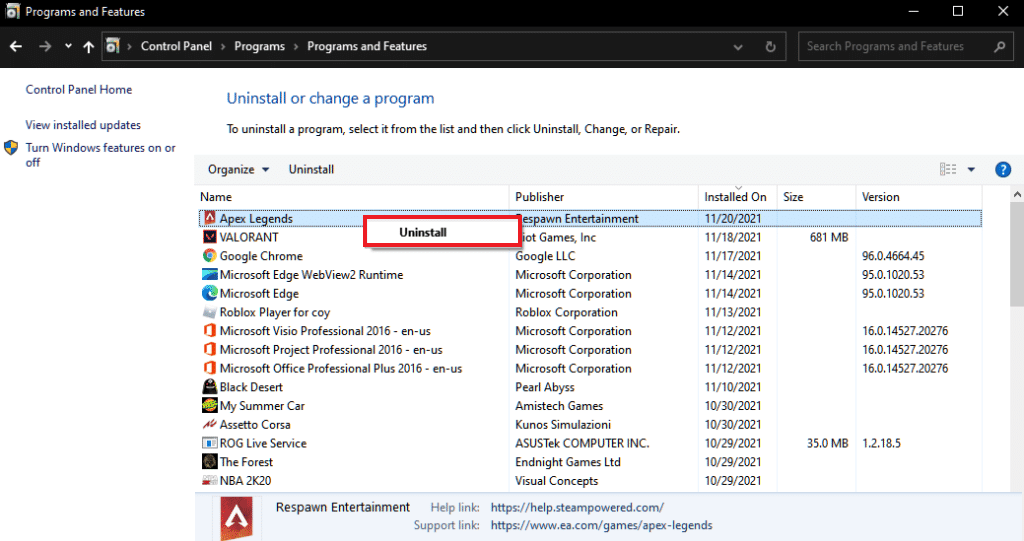Select the VALORANT icon

coord(209,237)
